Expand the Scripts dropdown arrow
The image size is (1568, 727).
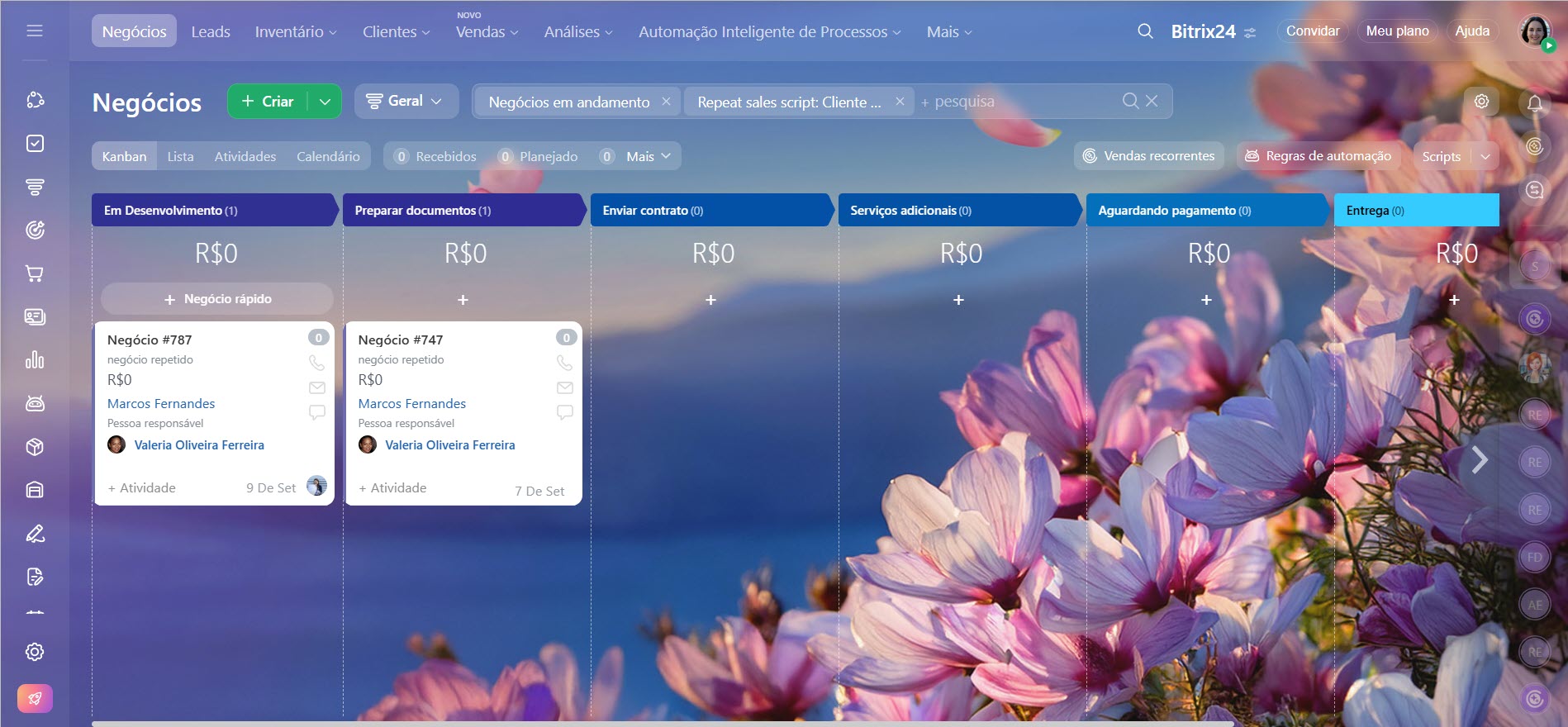(x=1485, y=156)
